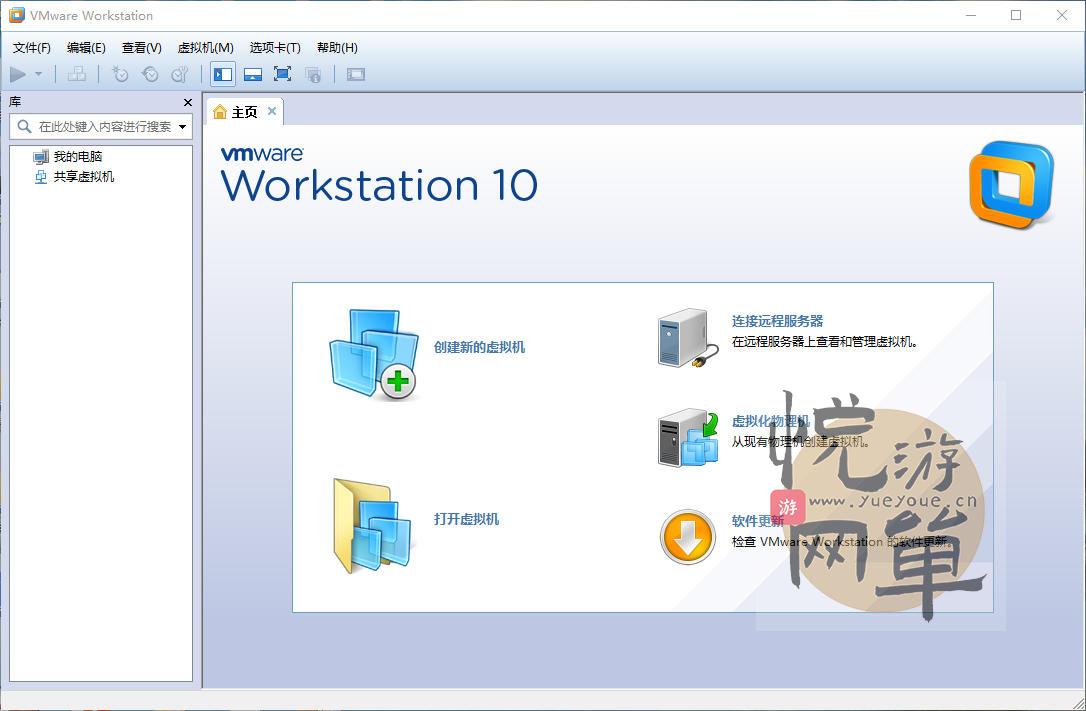Expand the library search filter dropdown

coord(182,127)
